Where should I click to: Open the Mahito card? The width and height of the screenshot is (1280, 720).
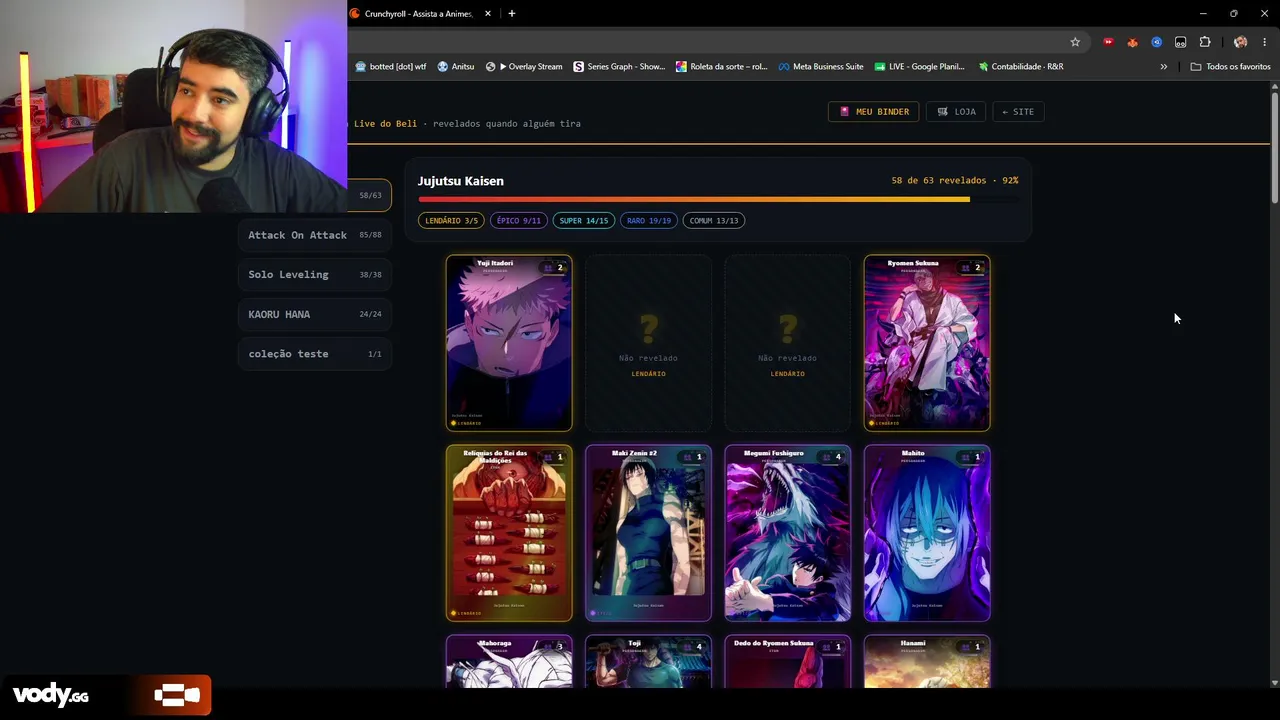tap(927, 533)
